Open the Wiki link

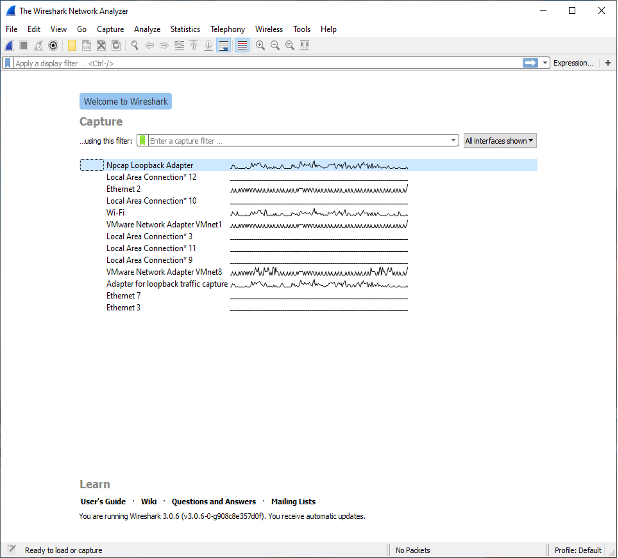[x=149, y=501]
